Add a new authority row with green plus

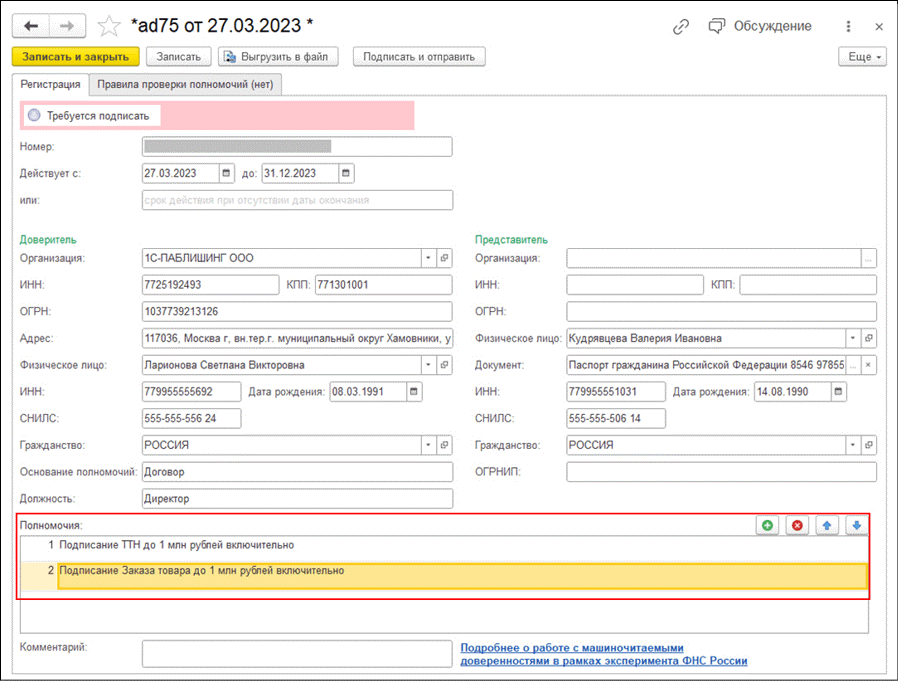767,525
